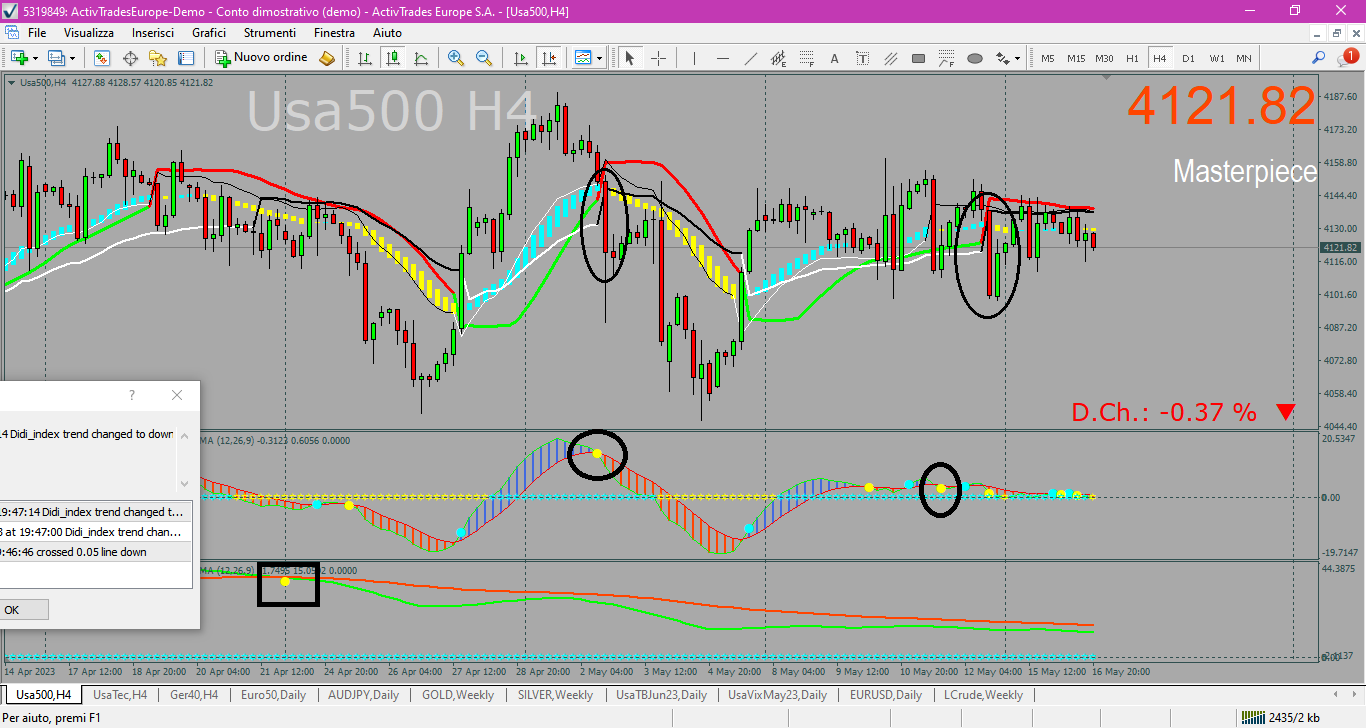The width and height of the screenshot is (1366, 728).
Task: Switch timeframe to D1
Action: click(x=1188, y=58)
